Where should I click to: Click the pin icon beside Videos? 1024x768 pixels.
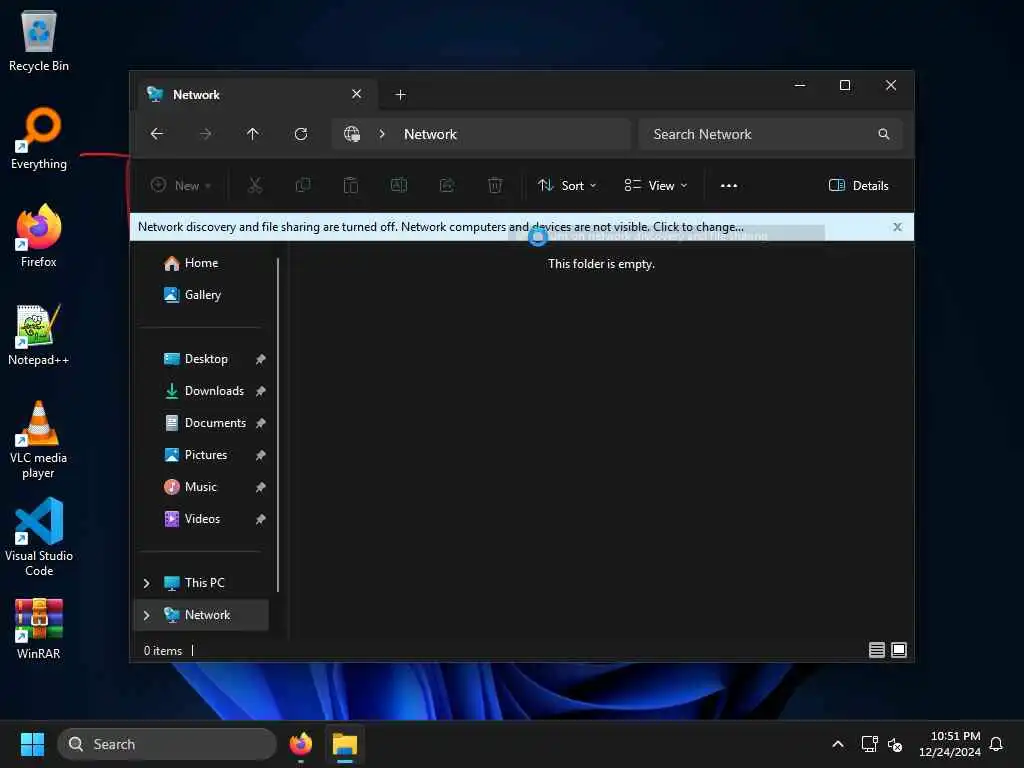pyautogui.click(x=261, y=519)
